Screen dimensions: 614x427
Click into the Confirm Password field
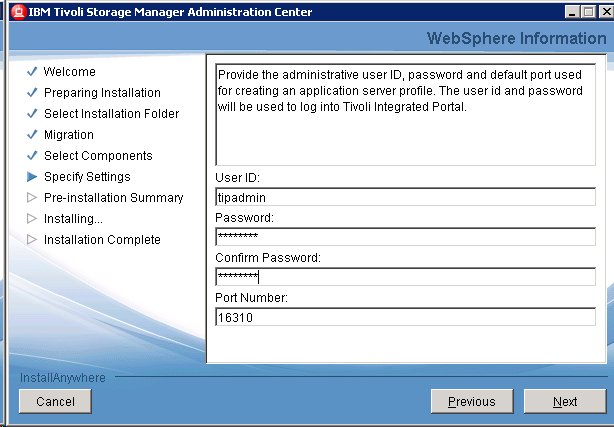tap(405, 277)
